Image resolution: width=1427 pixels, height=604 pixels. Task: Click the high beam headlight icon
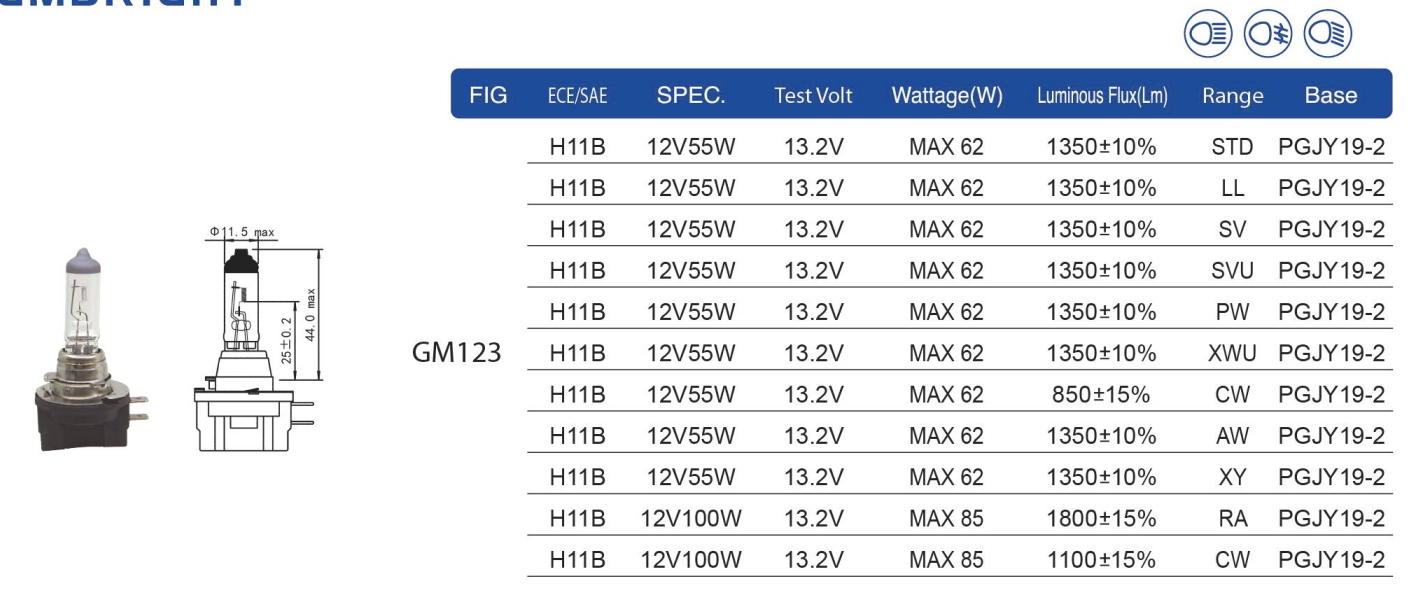pyautogui.click(x=1206, y=34)
